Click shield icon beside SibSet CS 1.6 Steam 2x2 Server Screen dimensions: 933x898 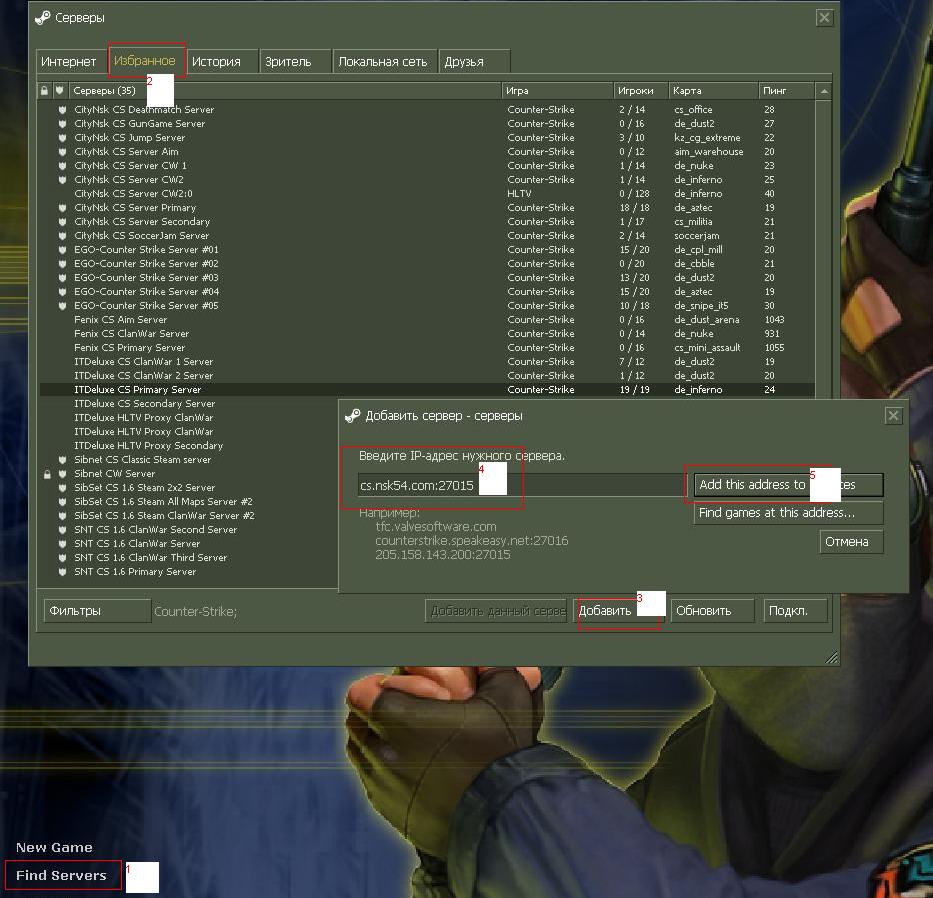[x=62, y=487]
